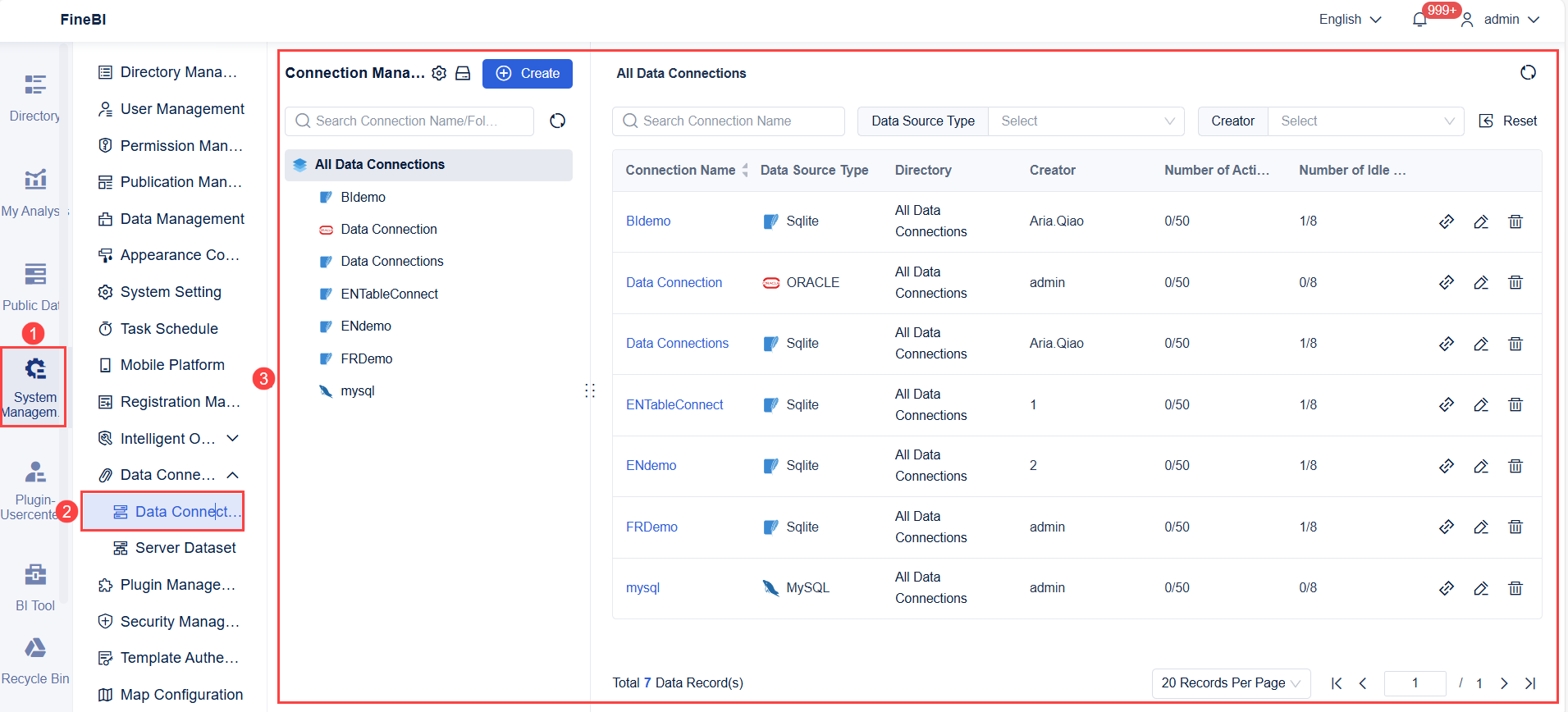This screenshot has height=712, width=1568.
Task: Click the folder icon beside Create
Action: [x=463, y=74]
